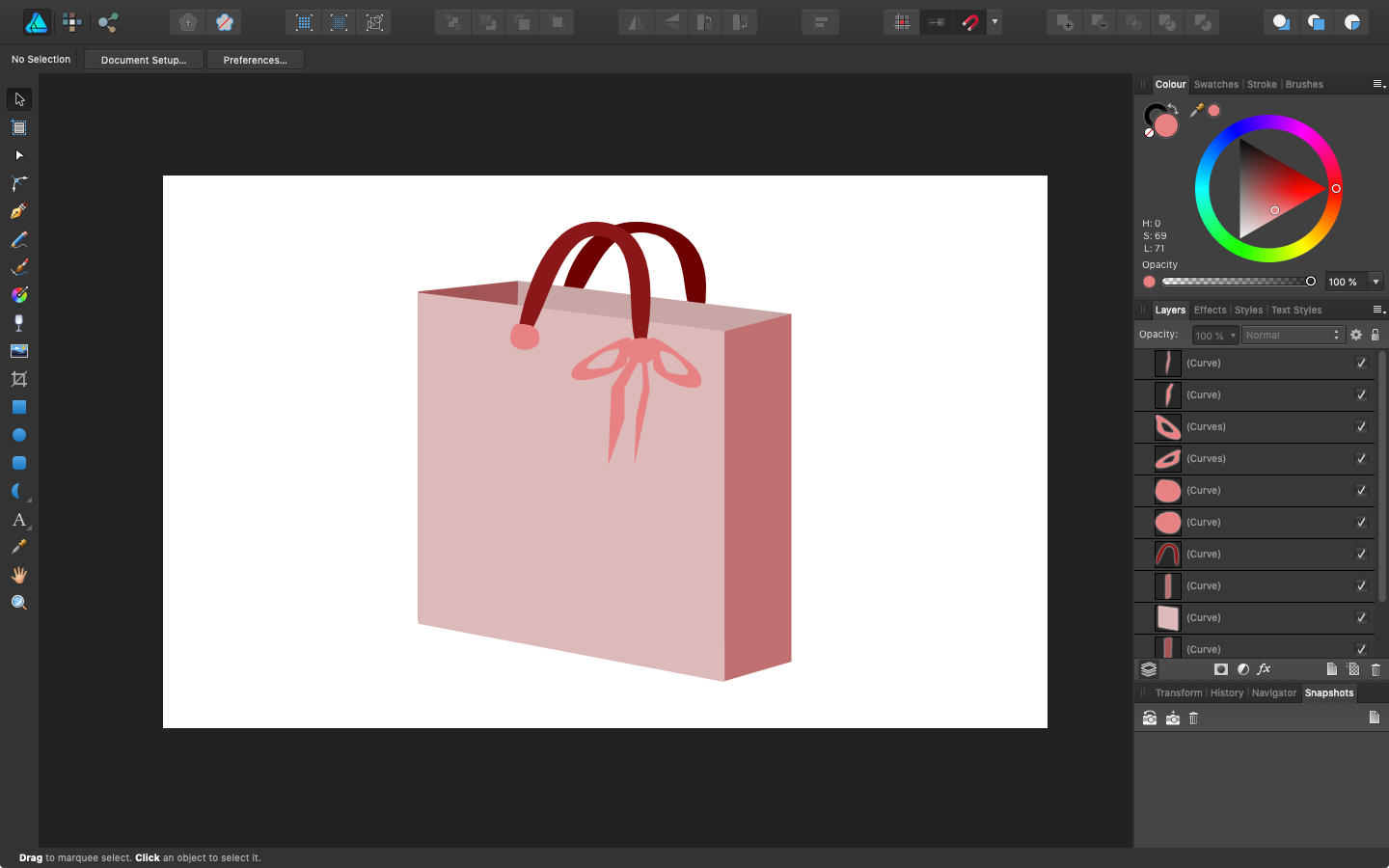Switch to the Swatches tab
Viewport: 1389px width, 868px height.
[1216, 84]
